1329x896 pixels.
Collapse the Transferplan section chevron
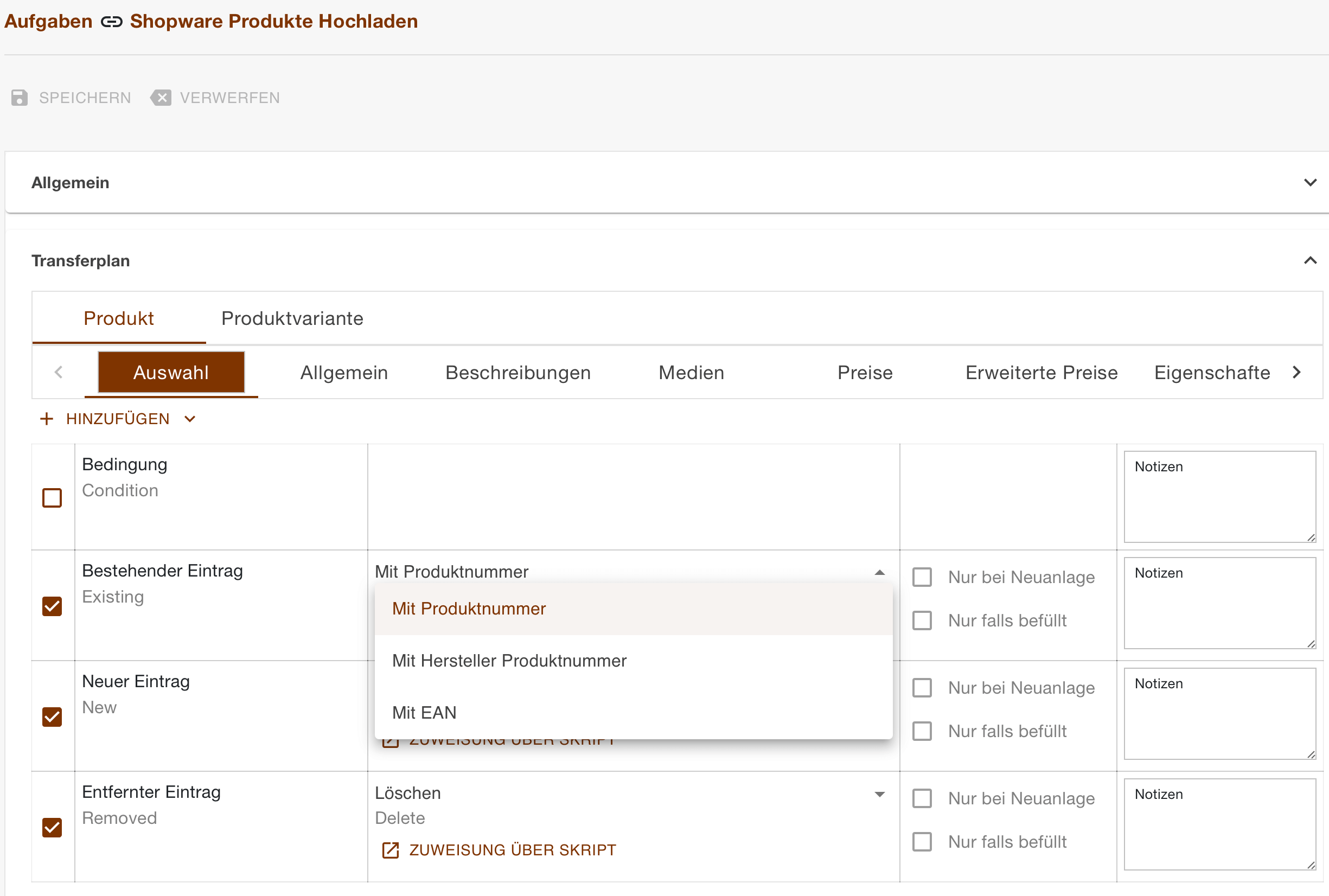1310,260
